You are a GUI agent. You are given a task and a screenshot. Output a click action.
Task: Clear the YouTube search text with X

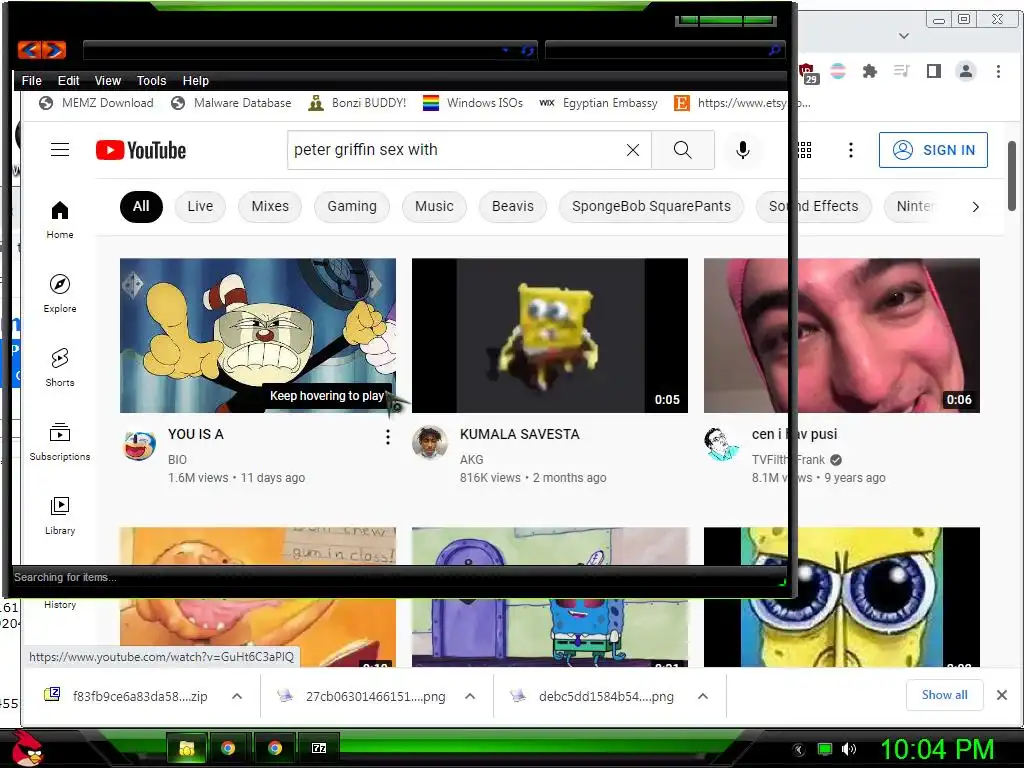tap(633, 150)
